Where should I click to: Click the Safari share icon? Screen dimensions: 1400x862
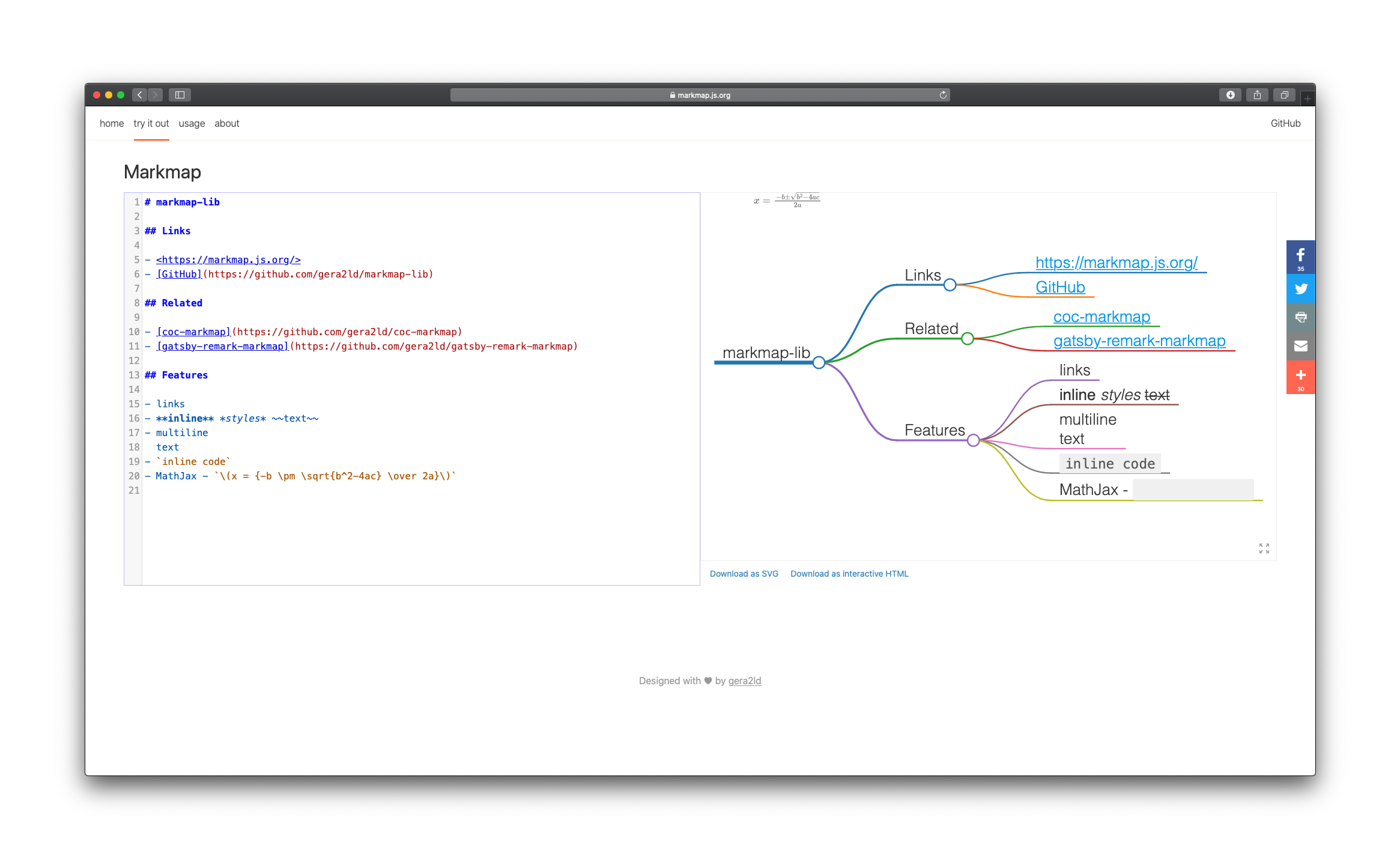click(1257, 95)
